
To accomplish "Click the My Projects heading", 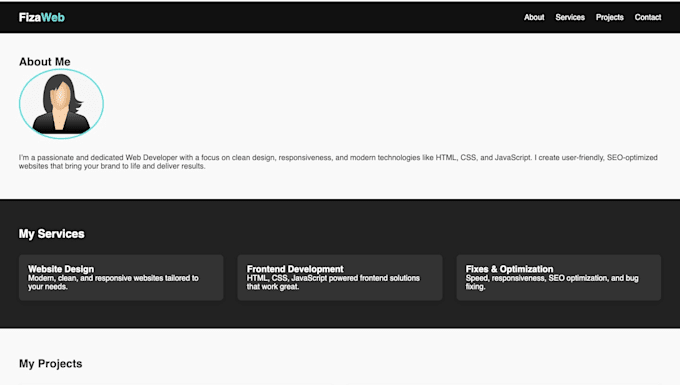I will [x=50, y=363].
